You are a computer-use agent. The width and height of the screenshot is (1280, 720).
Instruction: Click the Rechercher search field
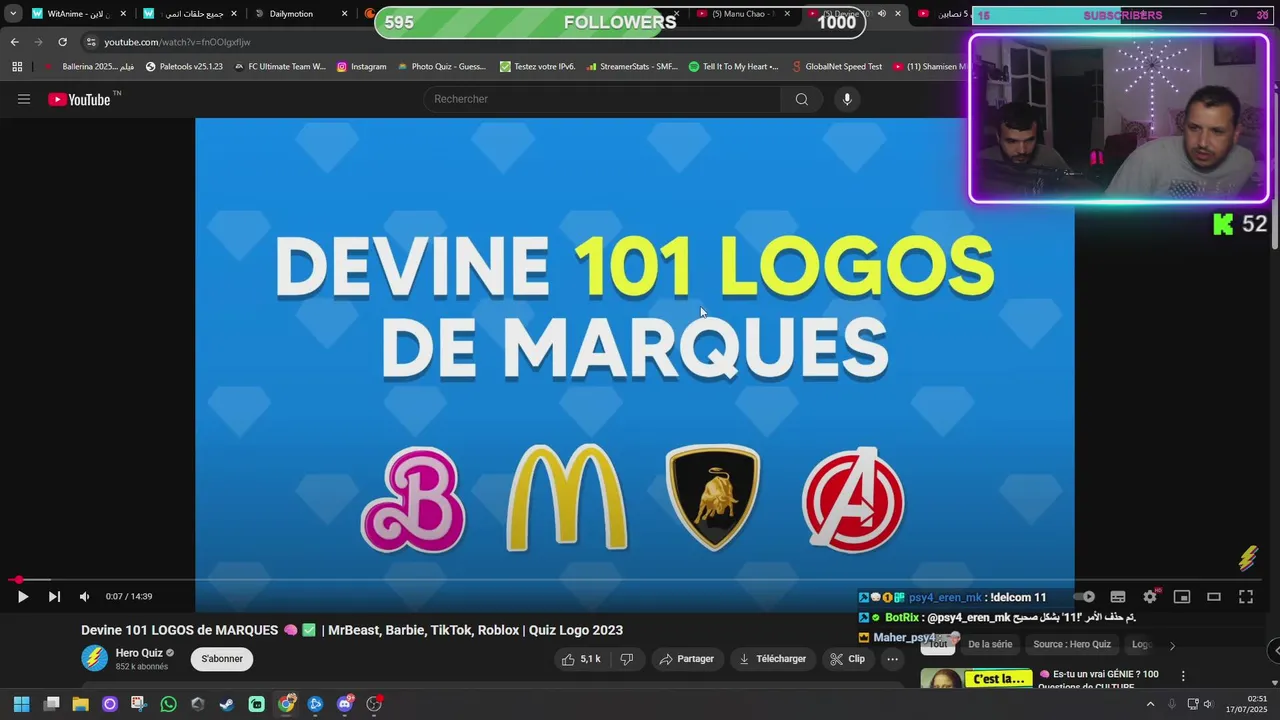(602, 99)
